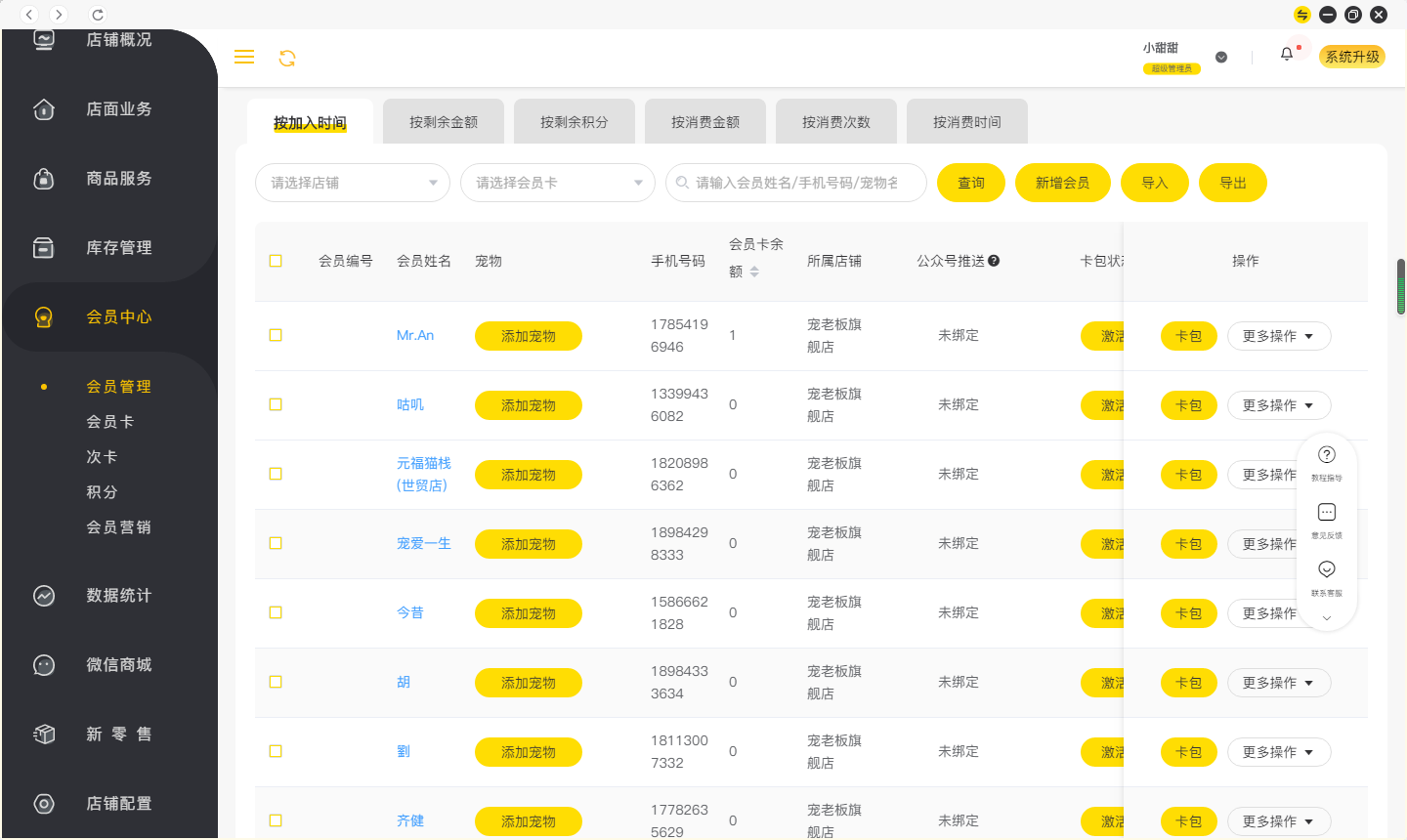Click the yellow switch icon in title bar

[1302, 15]
